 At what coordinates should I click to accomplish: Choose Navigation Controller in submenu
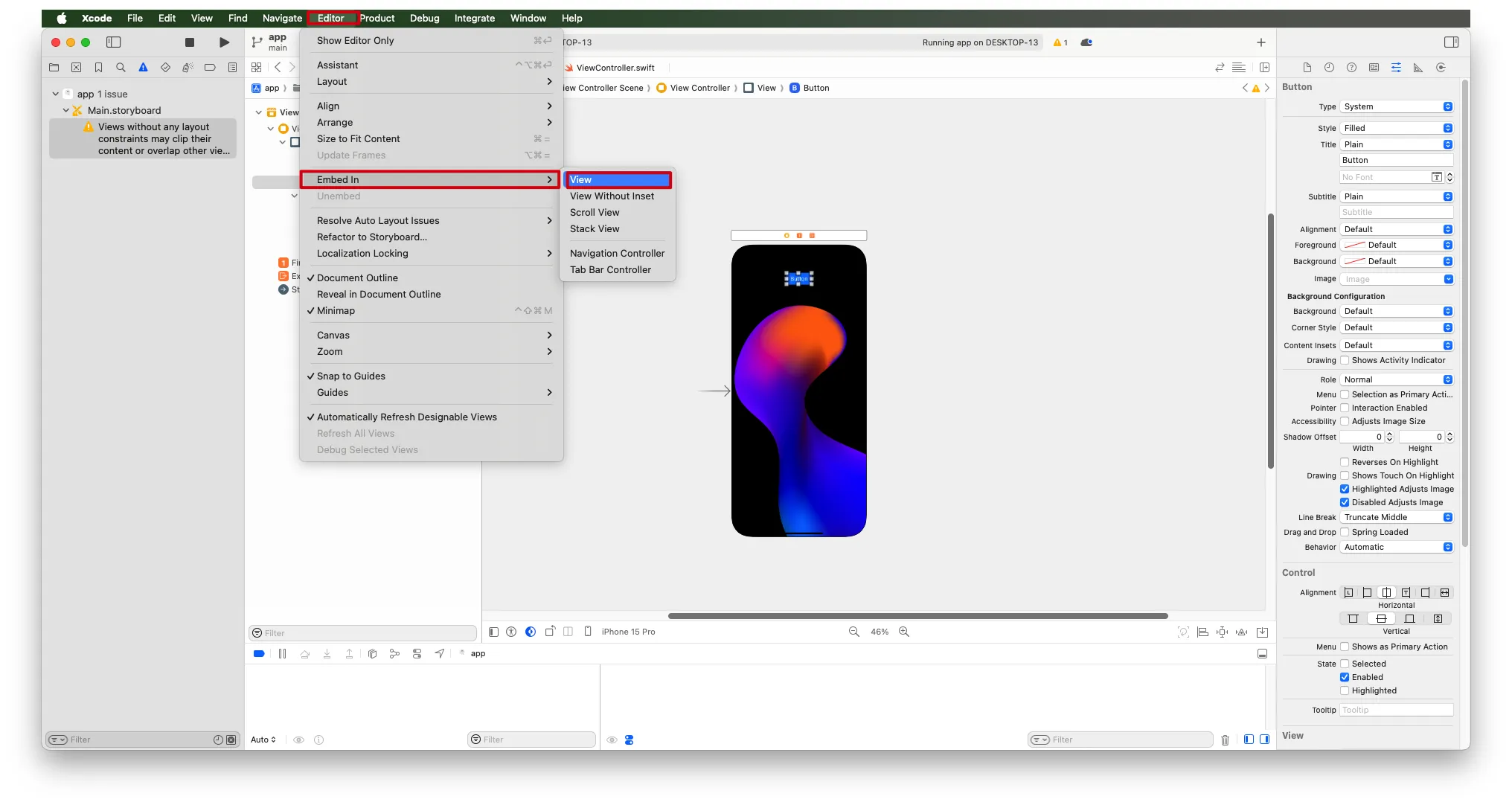pos(617,254)
